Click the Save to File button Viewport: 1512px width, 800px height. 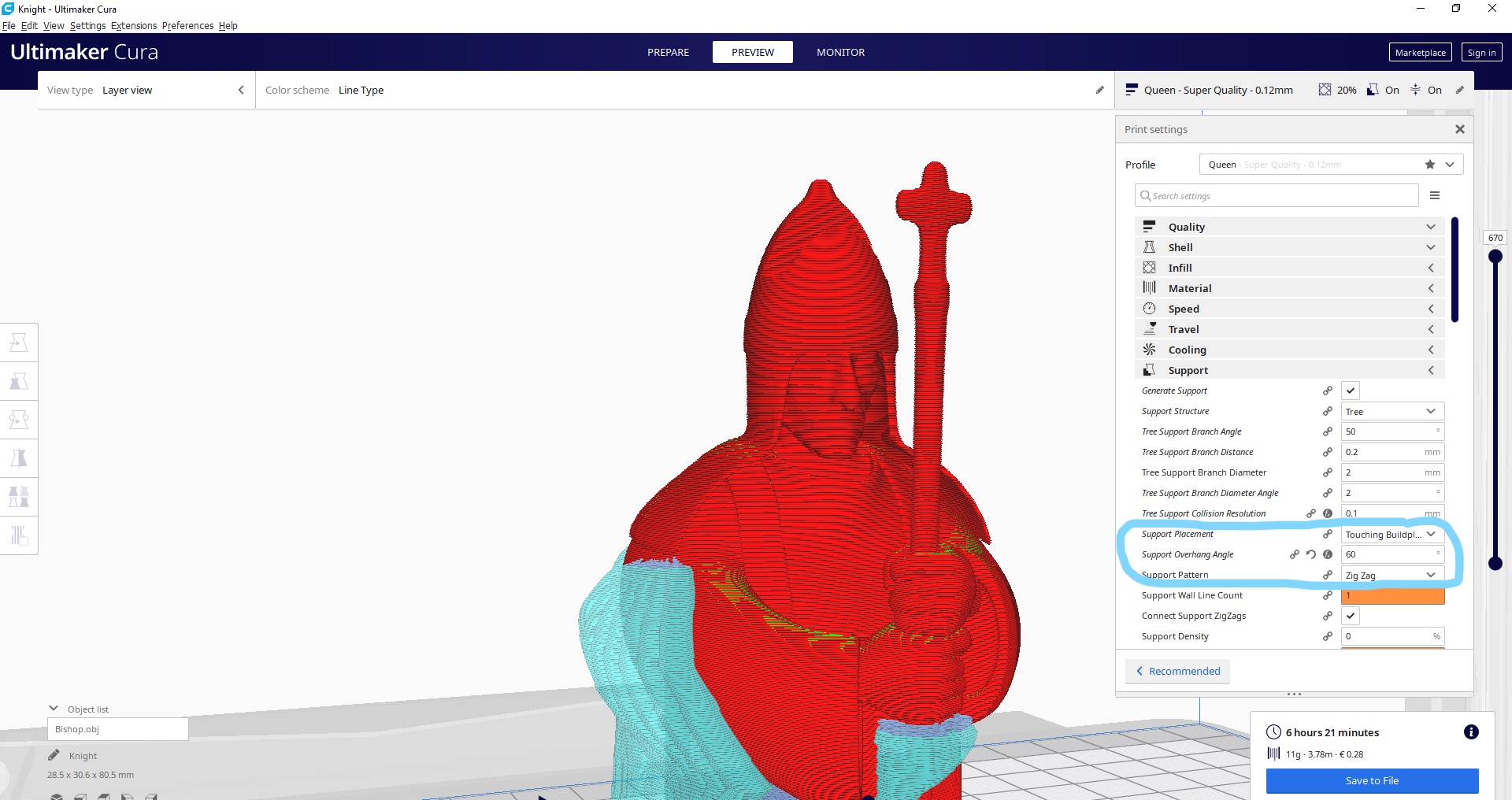pos(1371,780)
